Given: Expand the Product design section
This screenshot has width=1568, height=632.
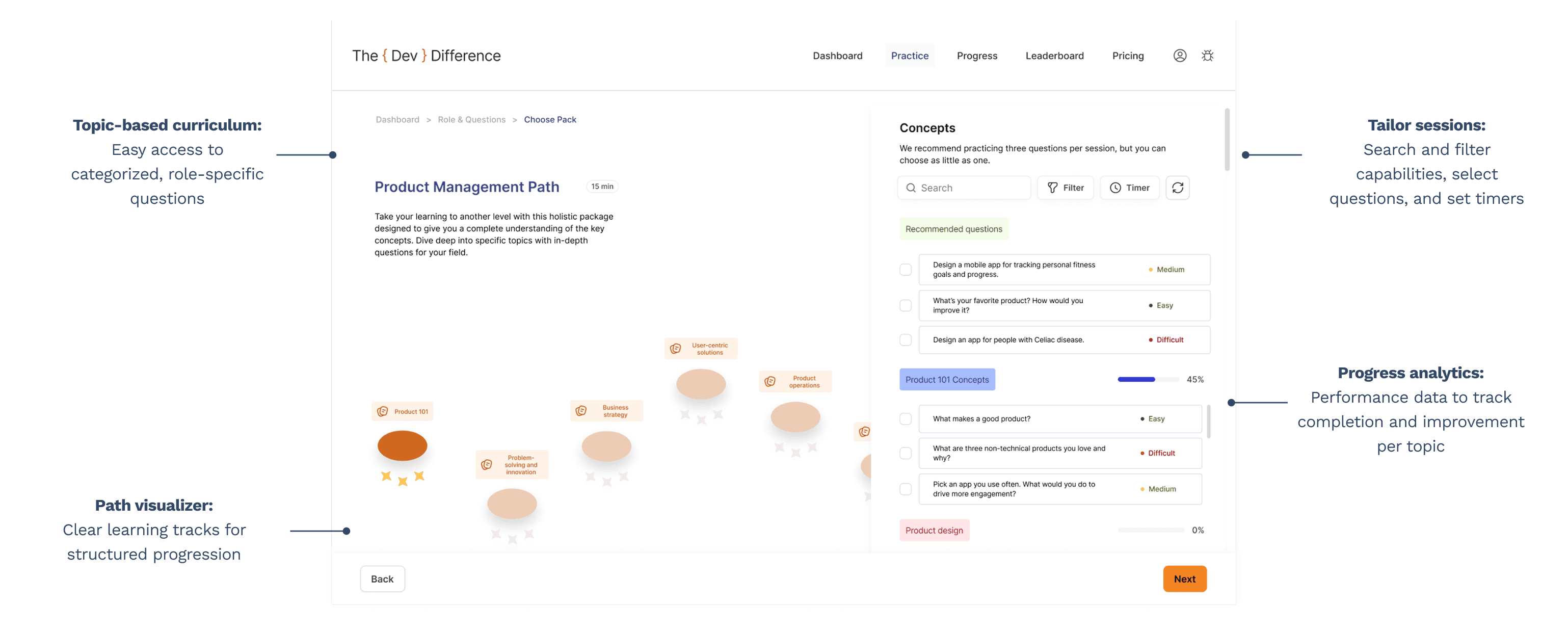Looking at the screenshot, I should pyautogui.click(x=934, y=531).
